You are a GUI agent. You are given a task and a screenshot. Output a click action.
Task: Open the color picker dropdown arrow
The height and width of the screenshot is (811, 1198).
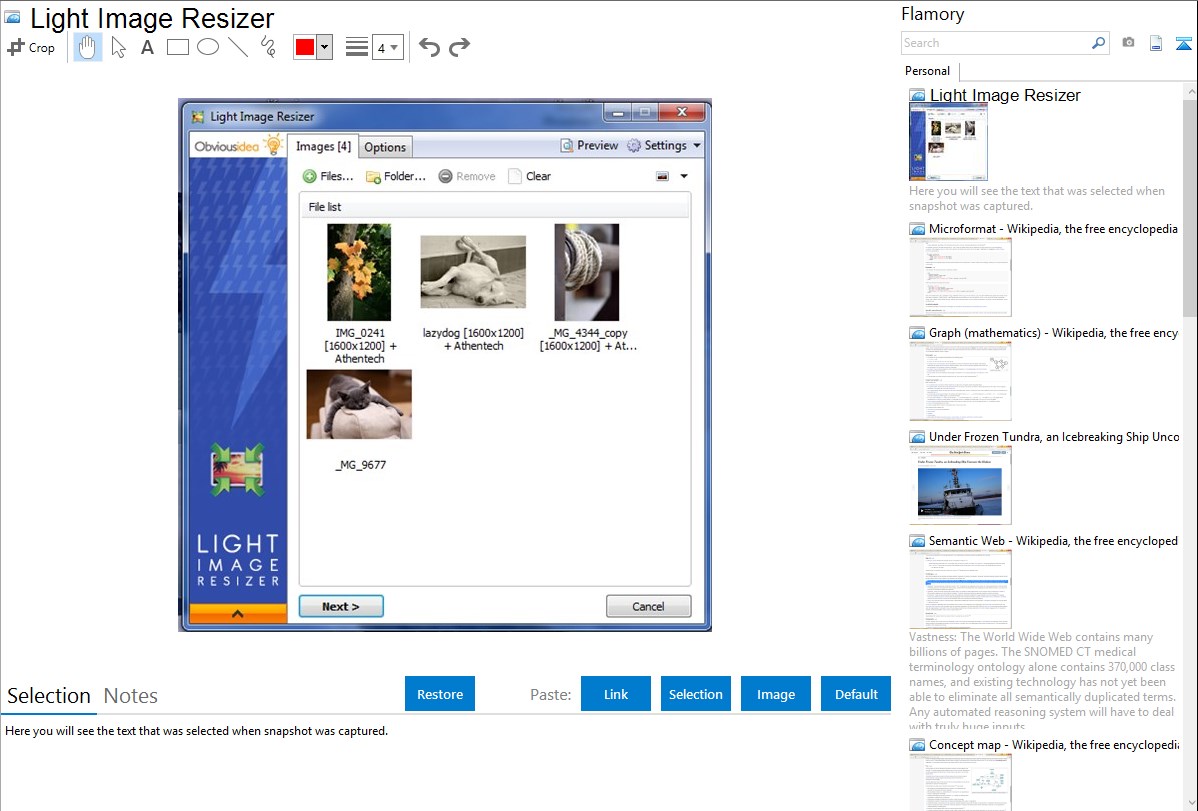(325, 47)
